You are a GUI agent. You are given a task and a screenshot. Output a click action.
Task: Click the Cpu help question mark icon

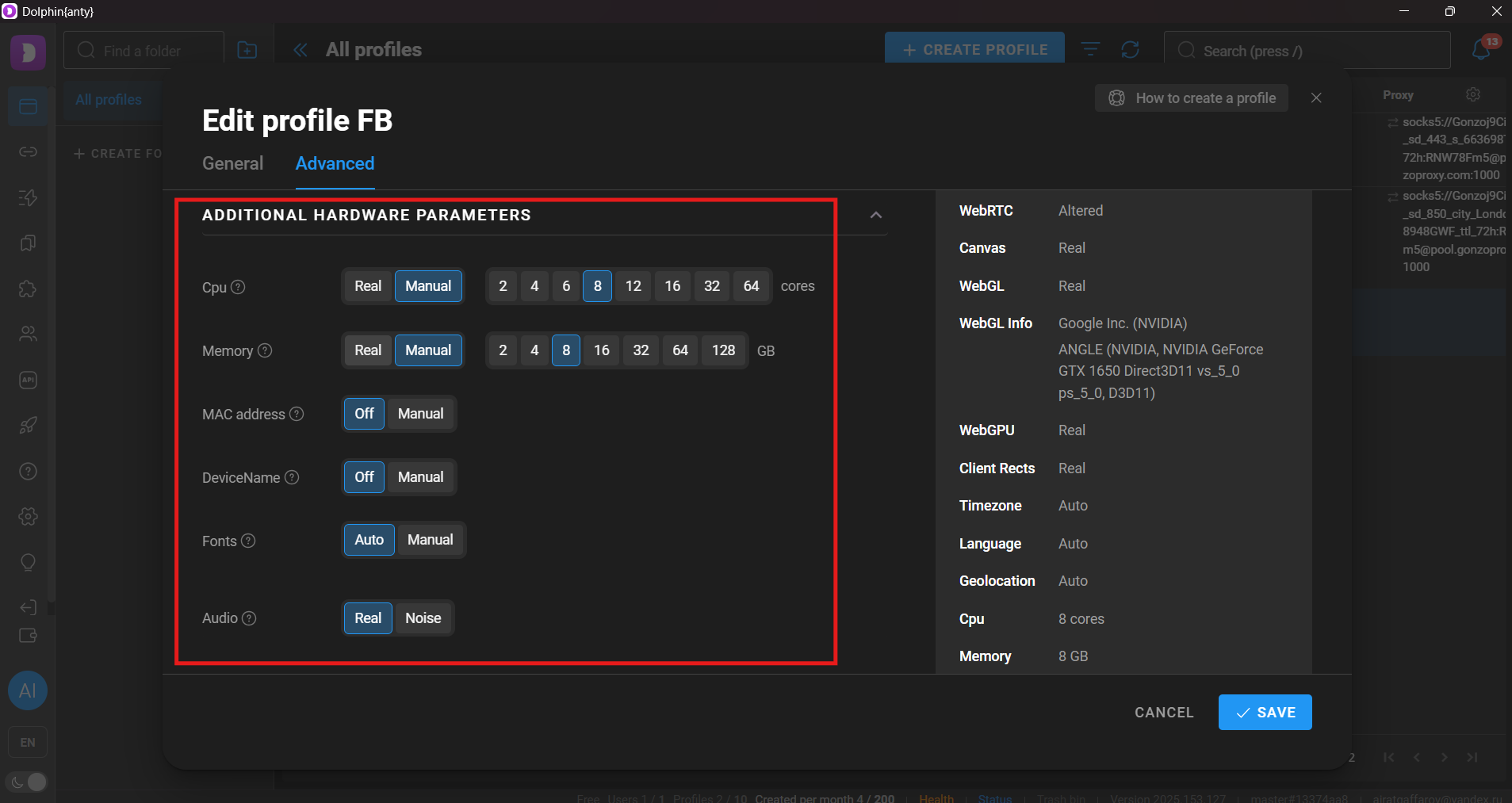238,287
